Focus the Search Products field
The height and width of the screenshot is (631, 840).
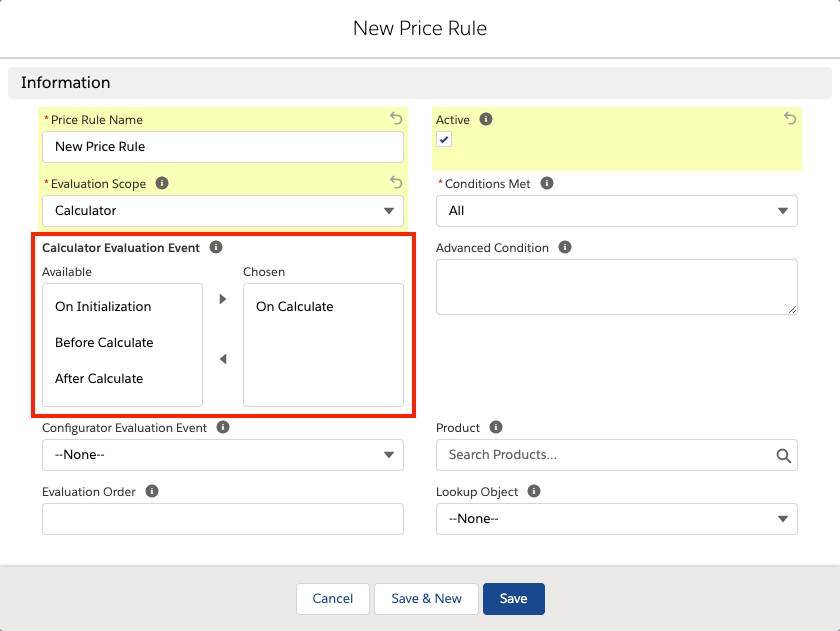[x=617, y=455]
